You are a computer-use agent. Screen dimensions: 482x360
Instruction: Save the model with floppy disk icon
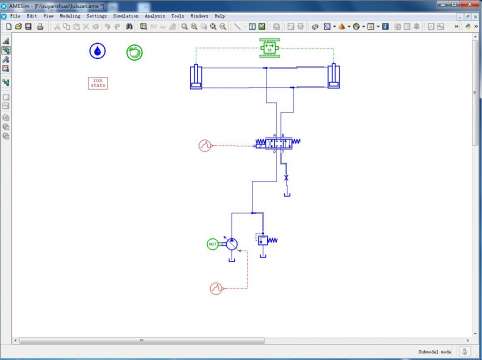point(28,26)
